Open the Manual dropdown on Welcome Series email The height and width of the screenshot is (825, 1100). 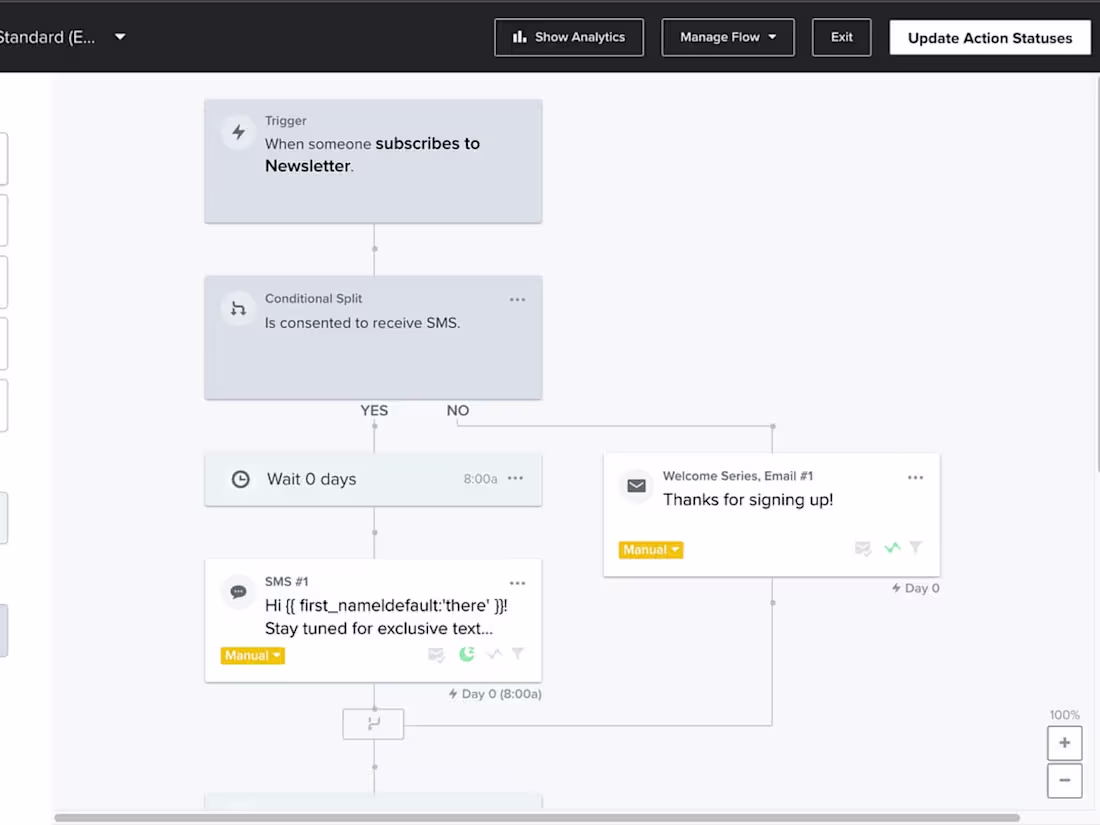[651, 549]
